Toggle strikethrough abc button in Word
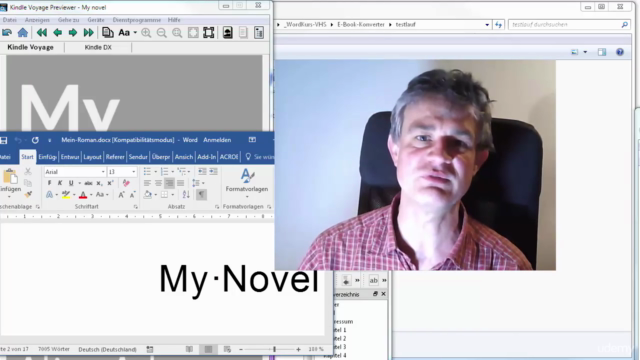 coord(88,183)
